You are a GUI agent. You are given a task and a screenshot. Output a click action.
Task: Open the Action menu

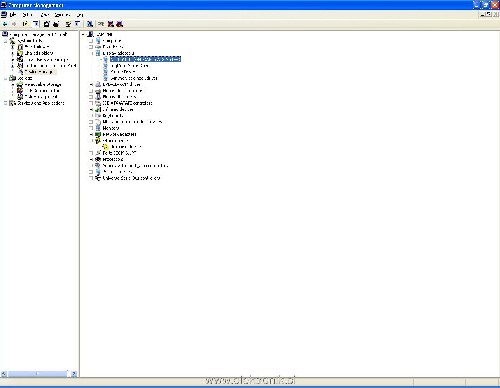[x=27, y=15]
